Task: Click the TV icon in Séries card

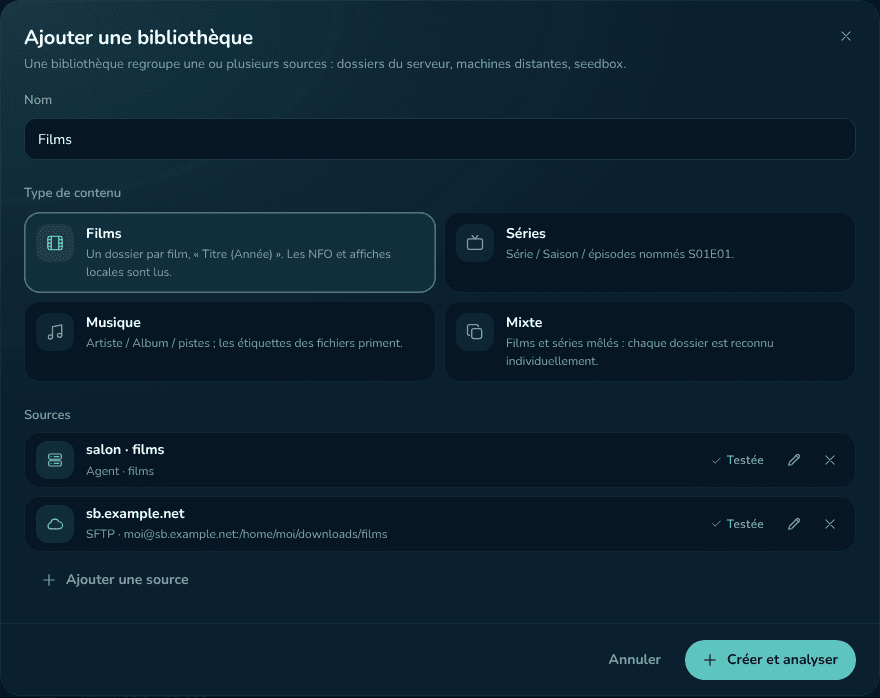Action: pos(475,243)
